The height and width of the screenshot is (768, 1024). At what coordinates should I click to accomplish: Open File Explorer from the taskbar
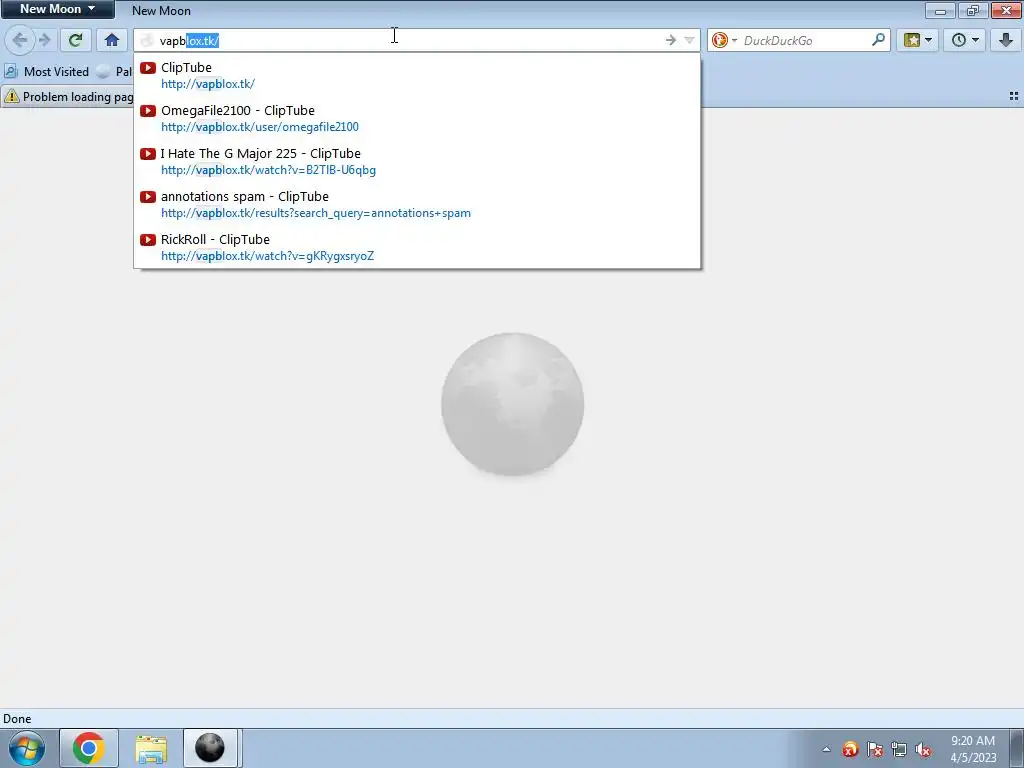pyautogui.click(x=151, y=748)
